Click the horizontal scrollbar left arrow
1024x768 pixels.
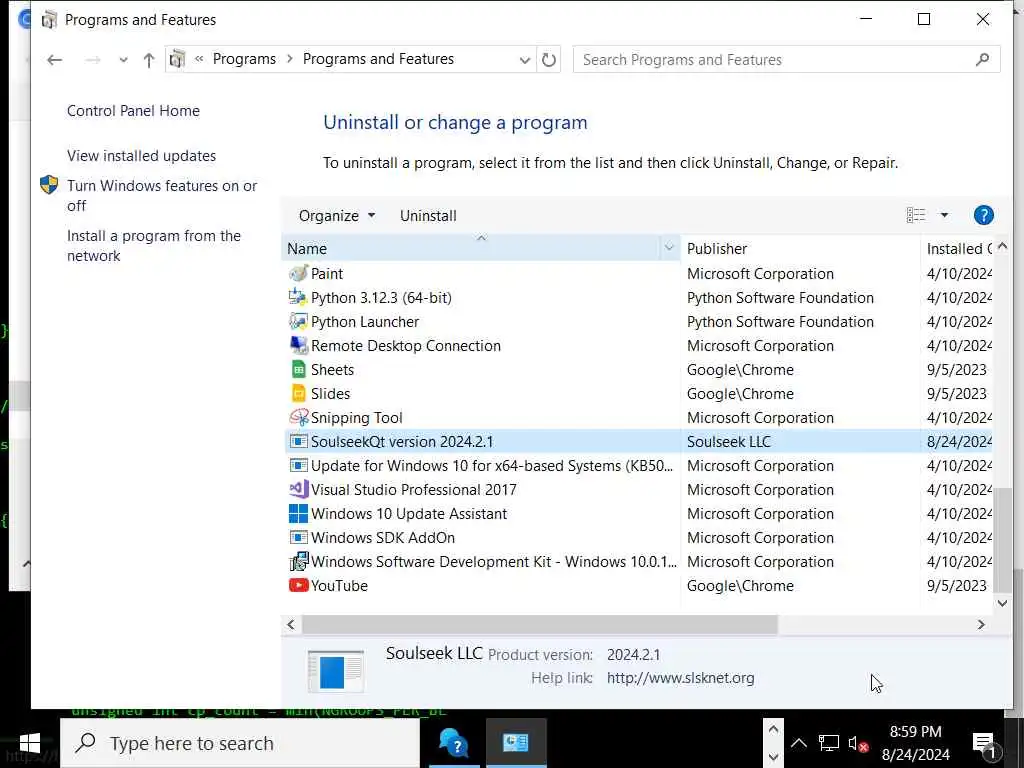[x=291, y=624]
